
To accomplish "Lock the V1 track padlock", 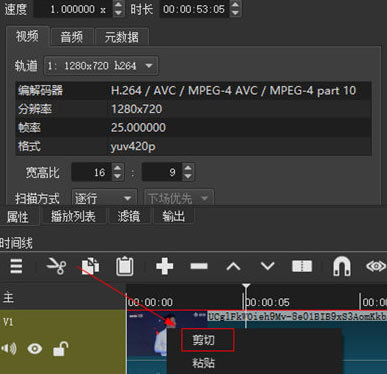I will point(60,349).
